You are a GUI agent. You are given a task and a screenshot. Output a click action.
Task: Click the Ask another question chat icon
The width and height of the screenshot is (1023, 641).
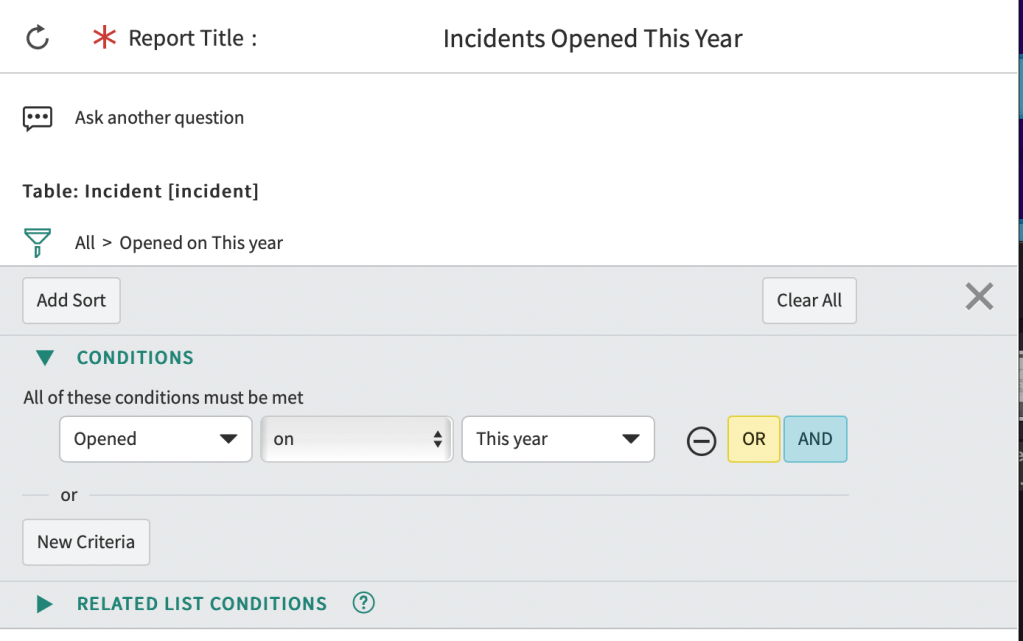(x=37, y=118)
